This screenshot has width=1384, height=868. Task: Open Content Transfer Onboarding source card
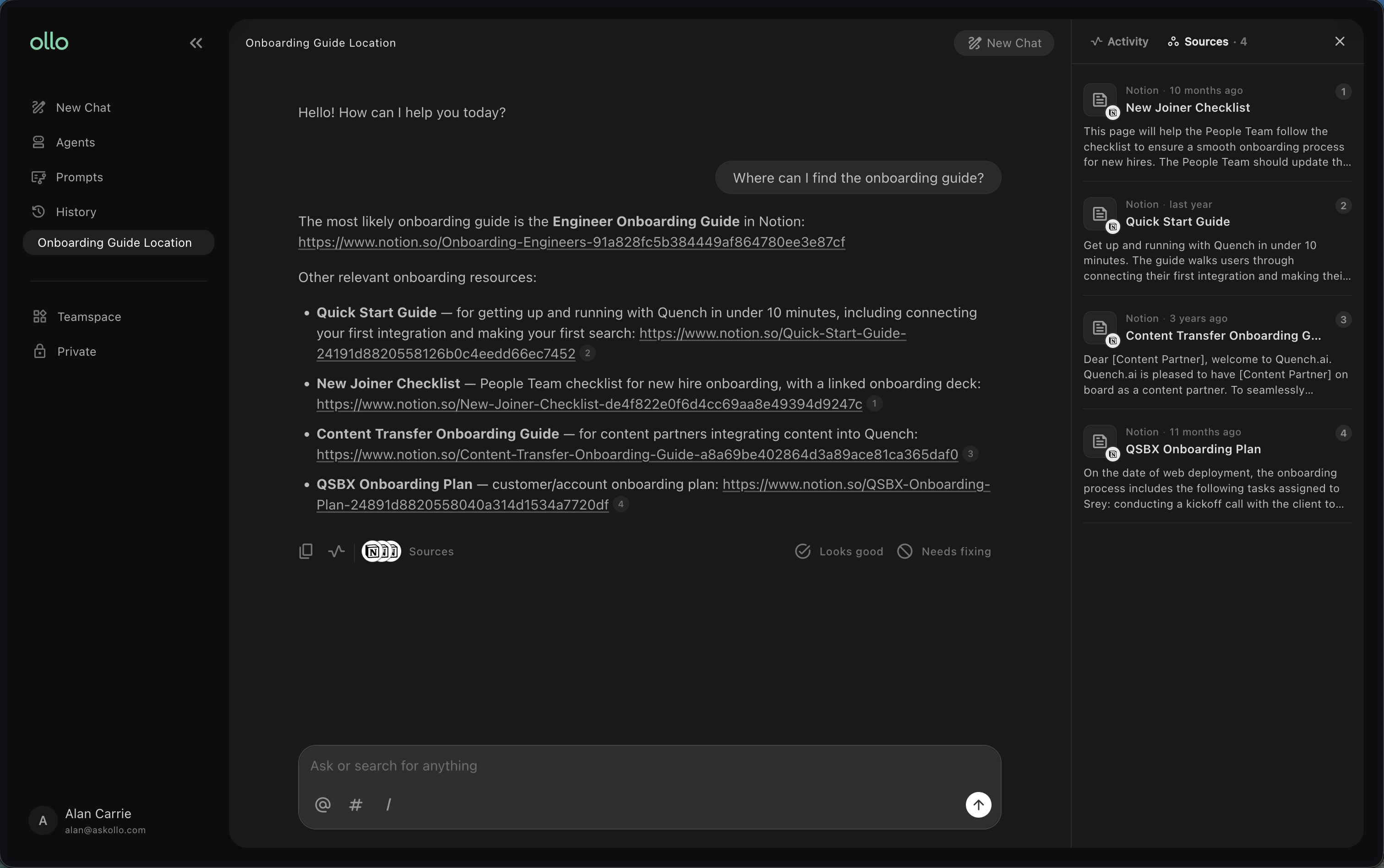(x=1217, y=353)
